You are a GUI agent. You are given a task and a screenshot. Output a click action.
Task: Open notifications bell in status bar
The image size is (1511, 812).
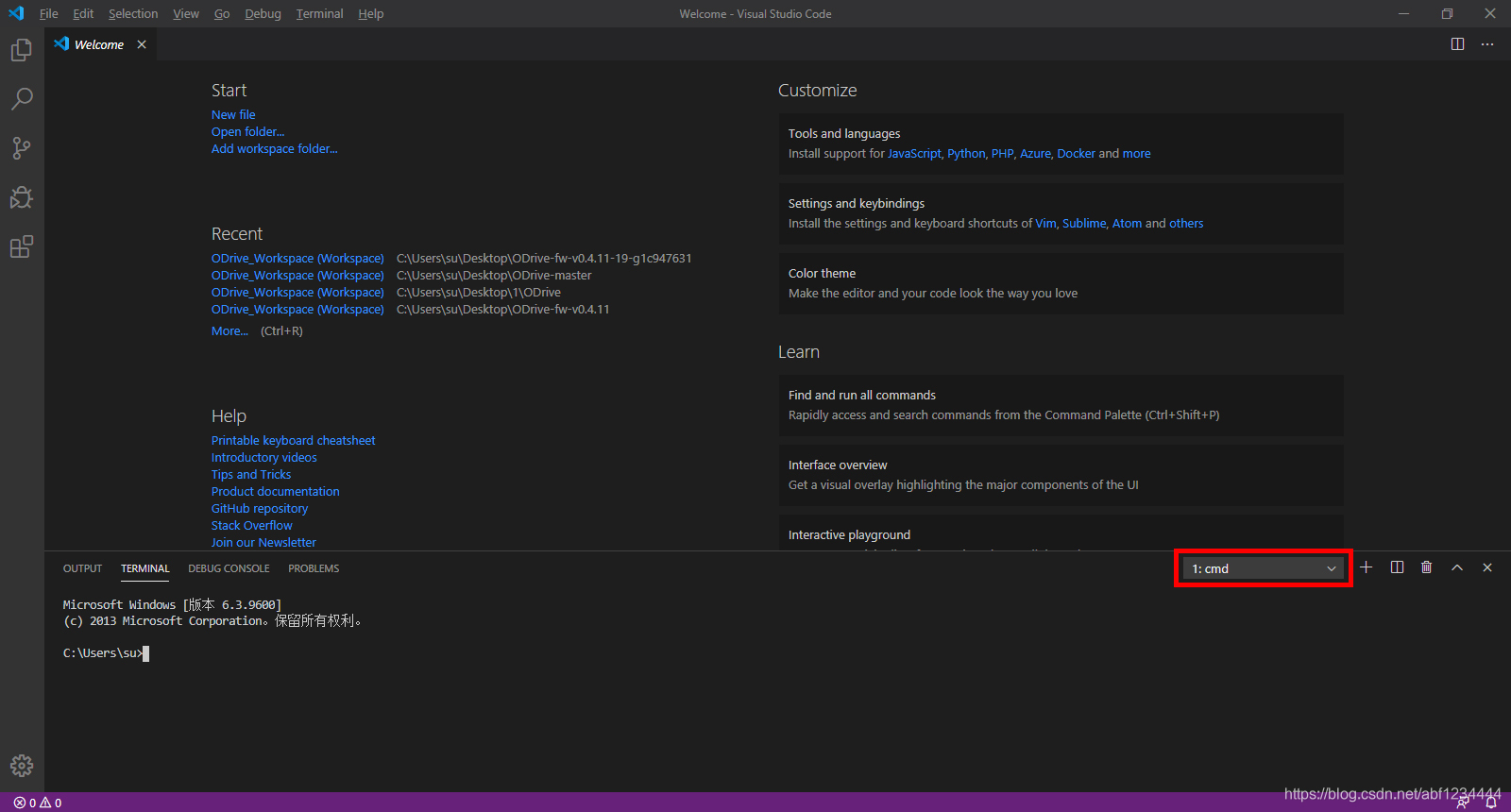[1491, 803]
